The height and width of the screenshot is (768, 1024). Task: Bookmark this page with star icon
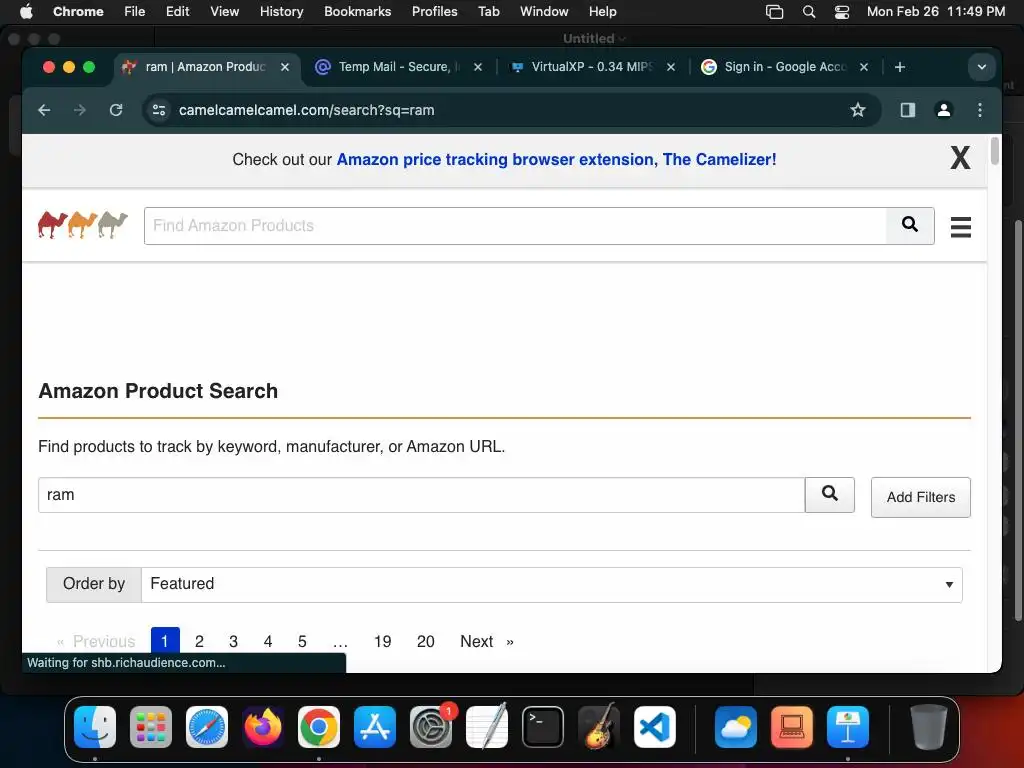point(857,110)
